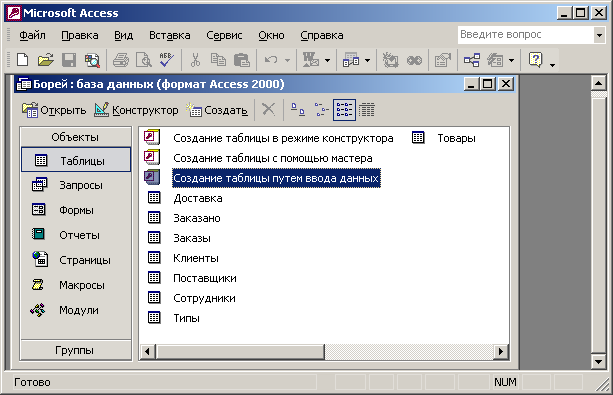Screen dimensions: 613x395
Task: Click the Cut scissors icon
Action: coord(195,60)
